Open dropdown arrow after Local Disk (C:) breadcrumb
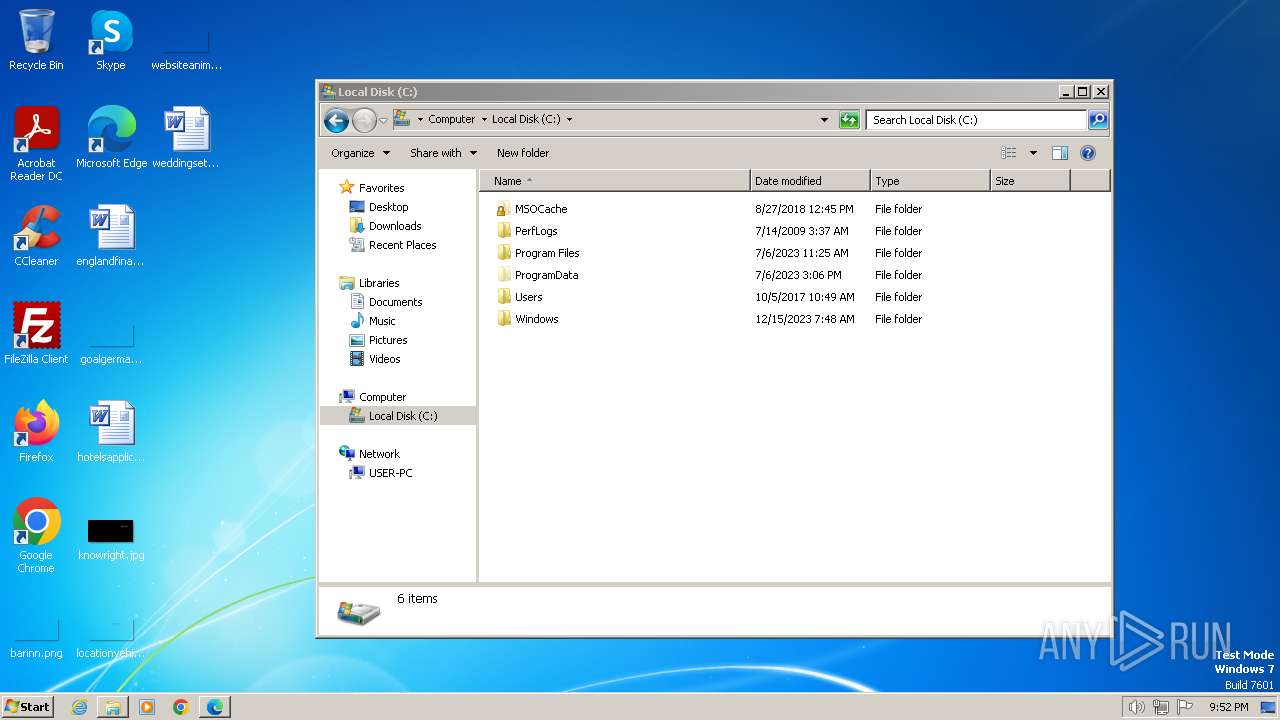The height and width of the screenshot is (720, 1280). (x=570, y=119)
